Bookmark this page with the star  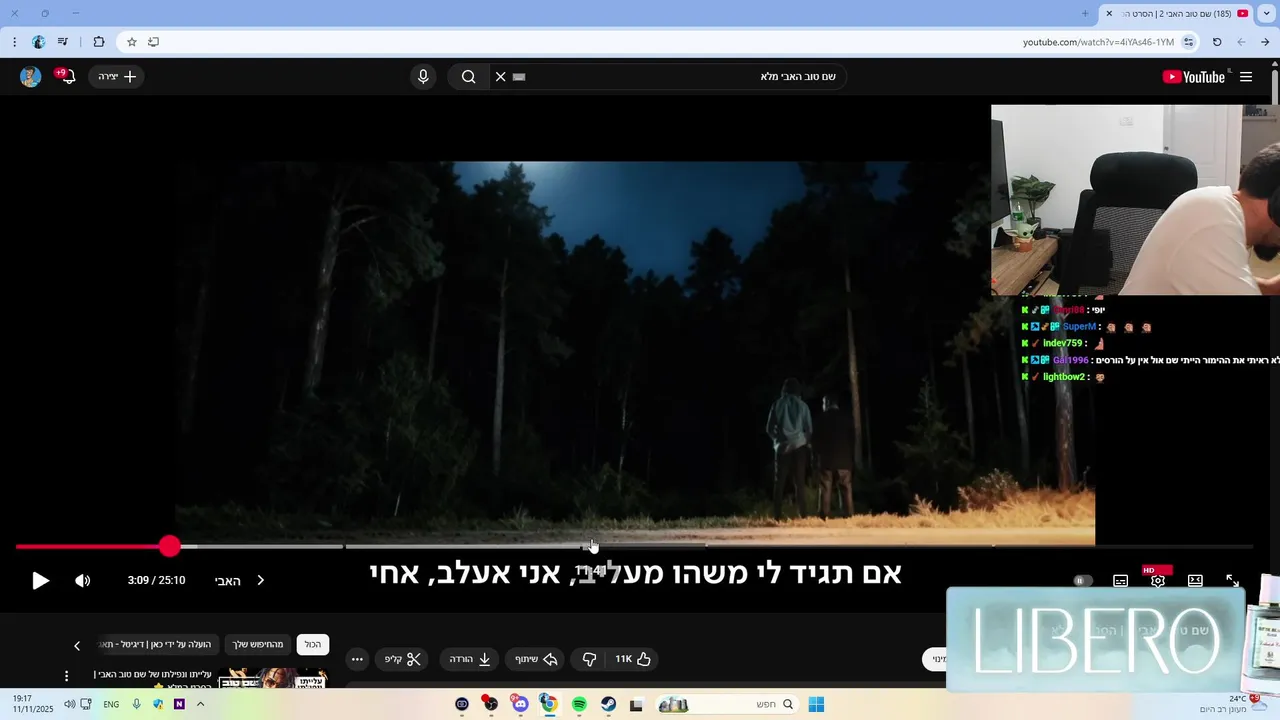(131, 42)
